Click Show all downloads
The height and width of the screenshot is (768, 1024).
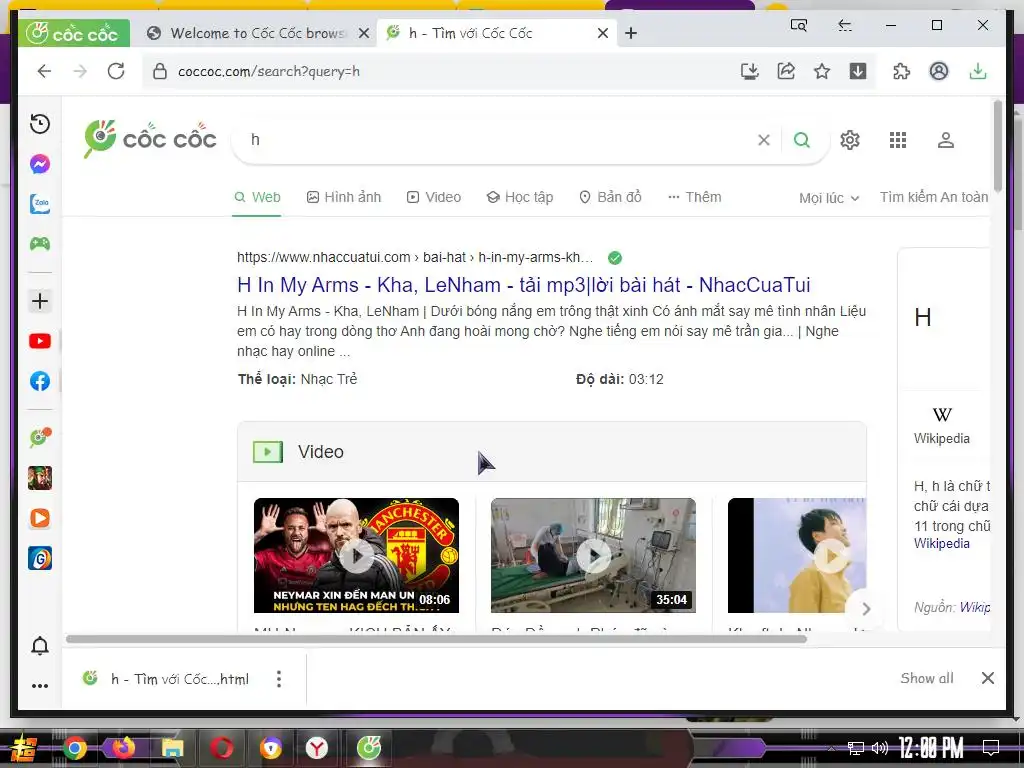point(927,679)
